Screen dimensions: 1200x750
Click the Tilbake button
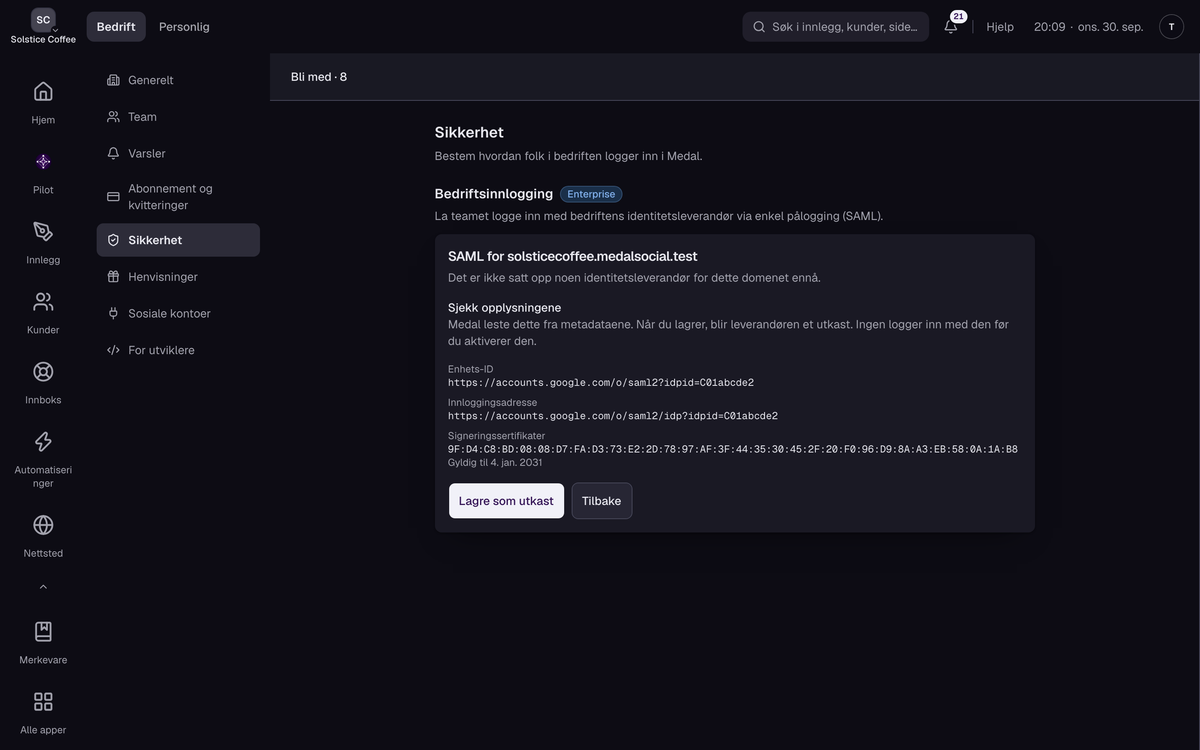(601, 501)
